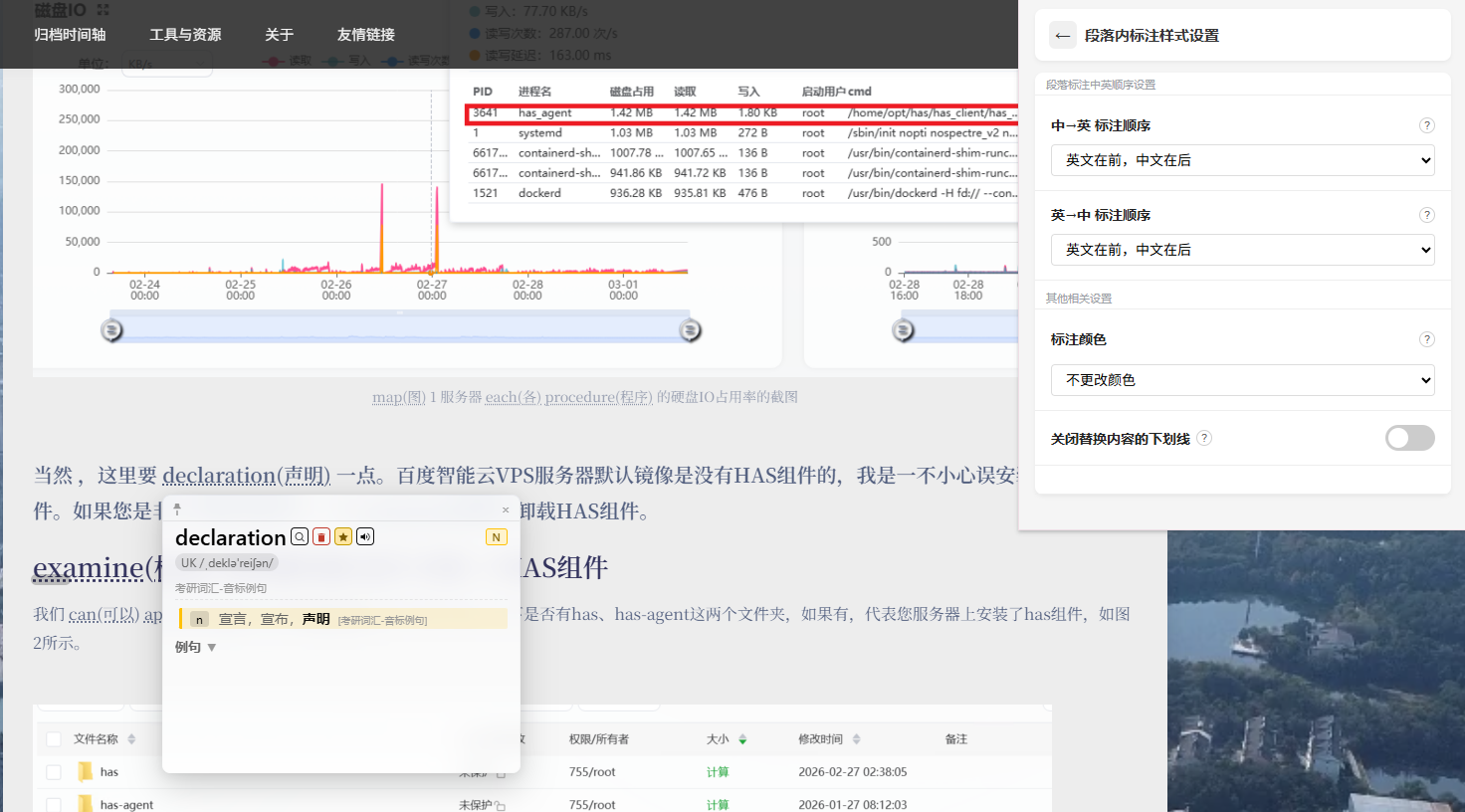Click the 计算 link for has folder
Image resolution: width=1465 pixels, height=812 pixels.
pos(718,772)
